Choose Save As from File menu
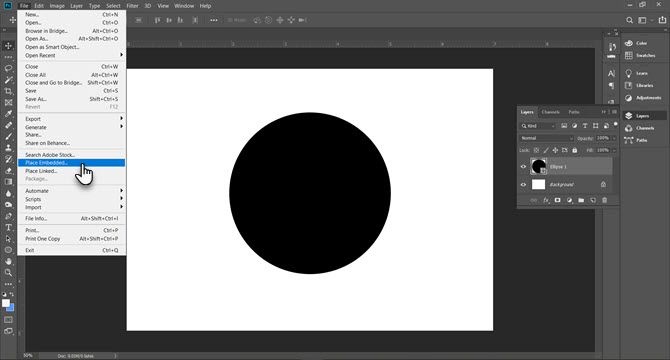This screenshot has height=360, width=670. tap(71, 99)
